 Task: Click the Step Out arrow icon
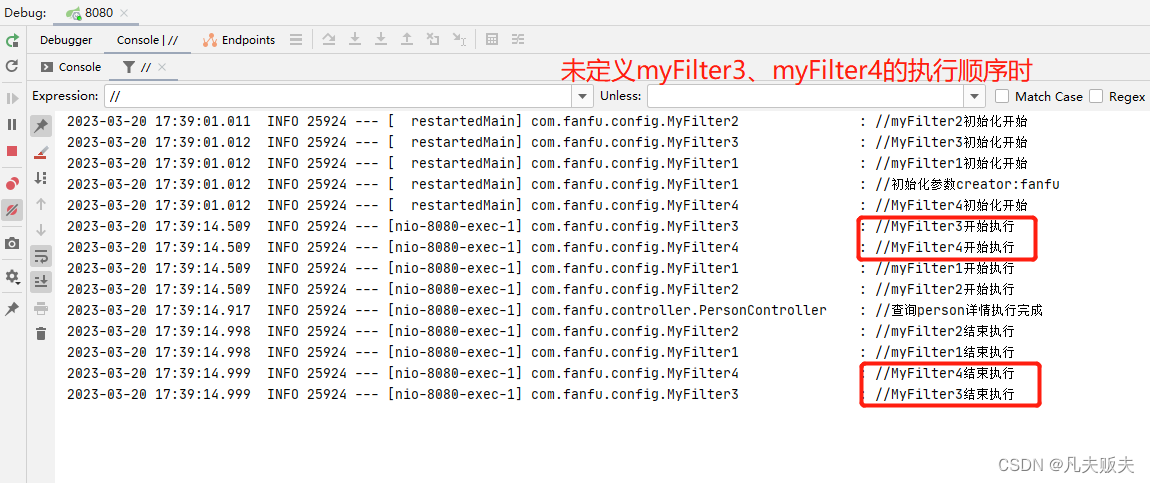[406, 40]
